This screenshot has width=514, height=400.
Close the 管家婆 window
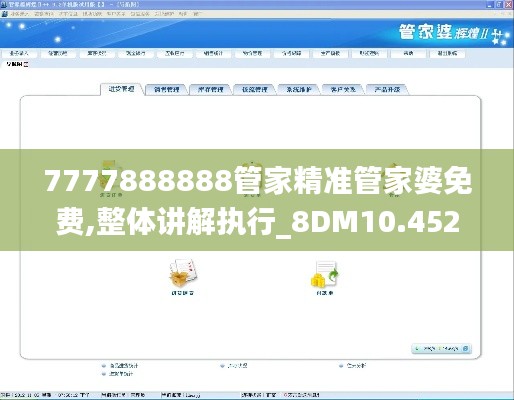coord(508,5)
